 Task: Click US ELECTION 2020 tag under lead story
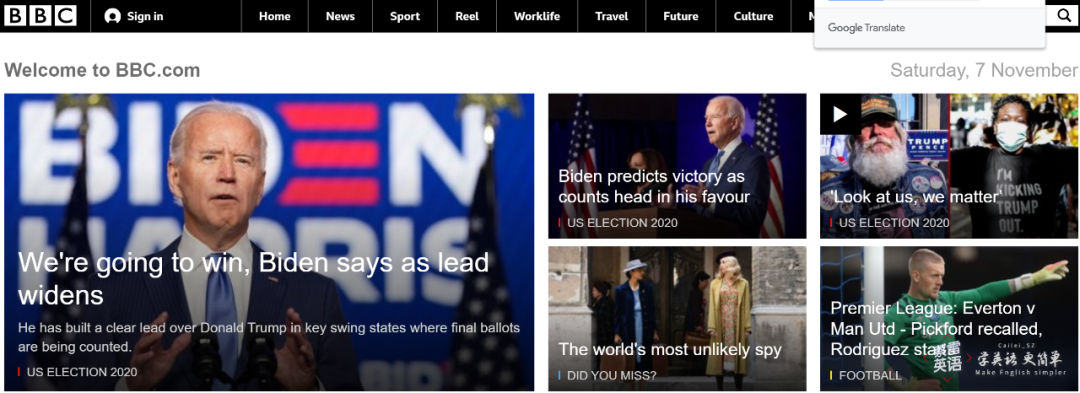pos(82,372)
